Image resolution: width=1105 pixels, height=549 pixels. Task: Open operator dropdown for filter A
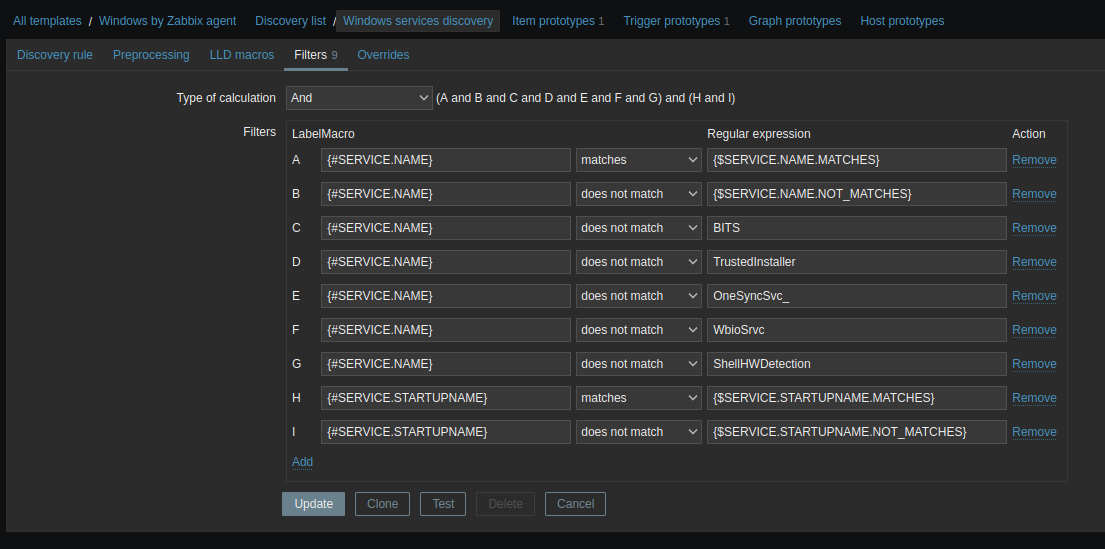click(638, 160)
